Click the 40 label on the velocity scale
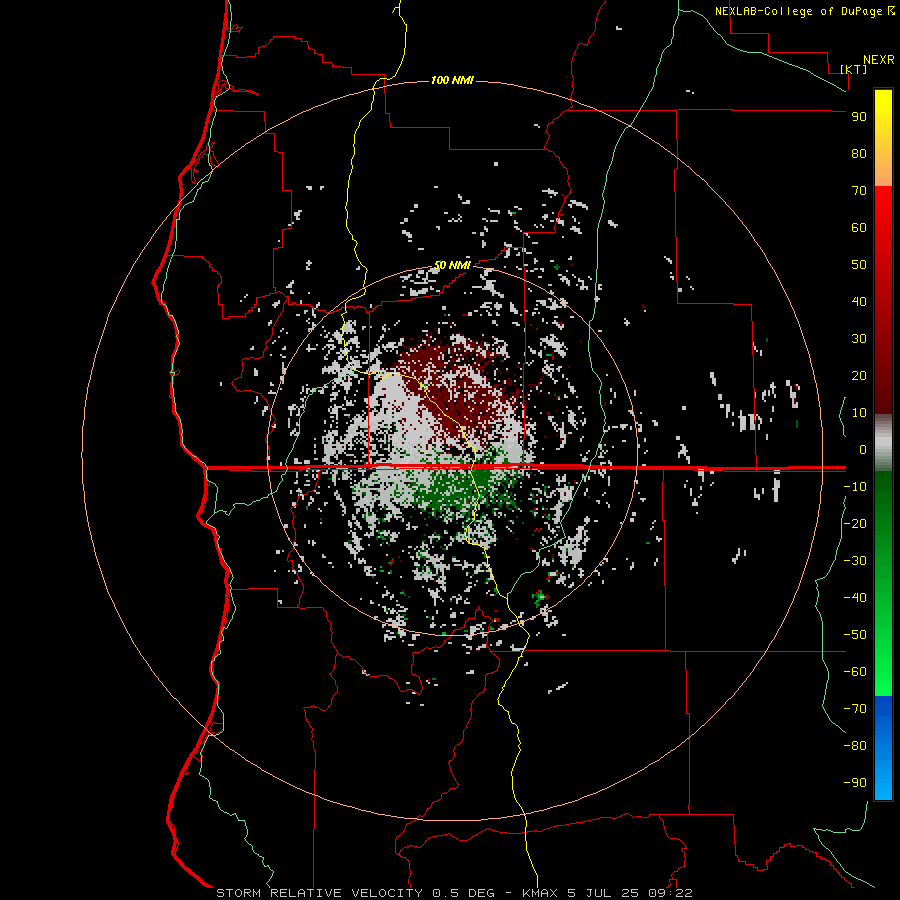900x900 pixels. [x=859, y=302]
